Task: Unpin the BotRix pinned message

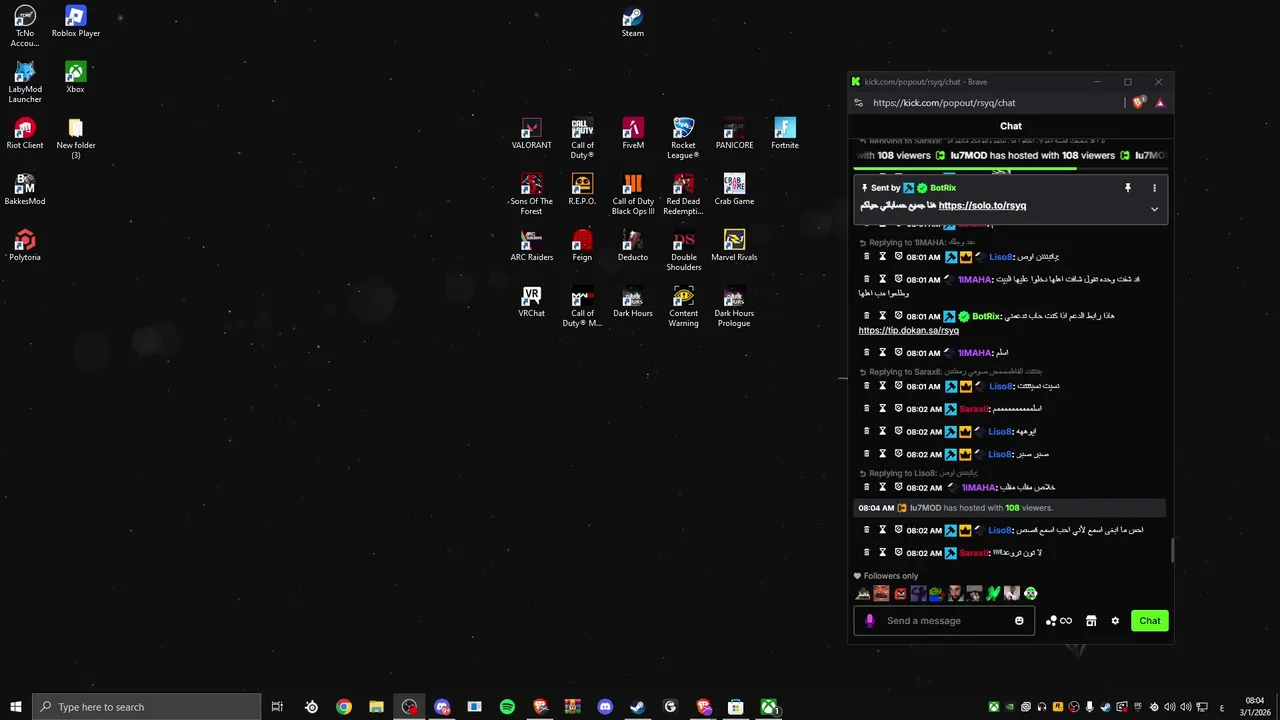Action: click(1127, 188)
